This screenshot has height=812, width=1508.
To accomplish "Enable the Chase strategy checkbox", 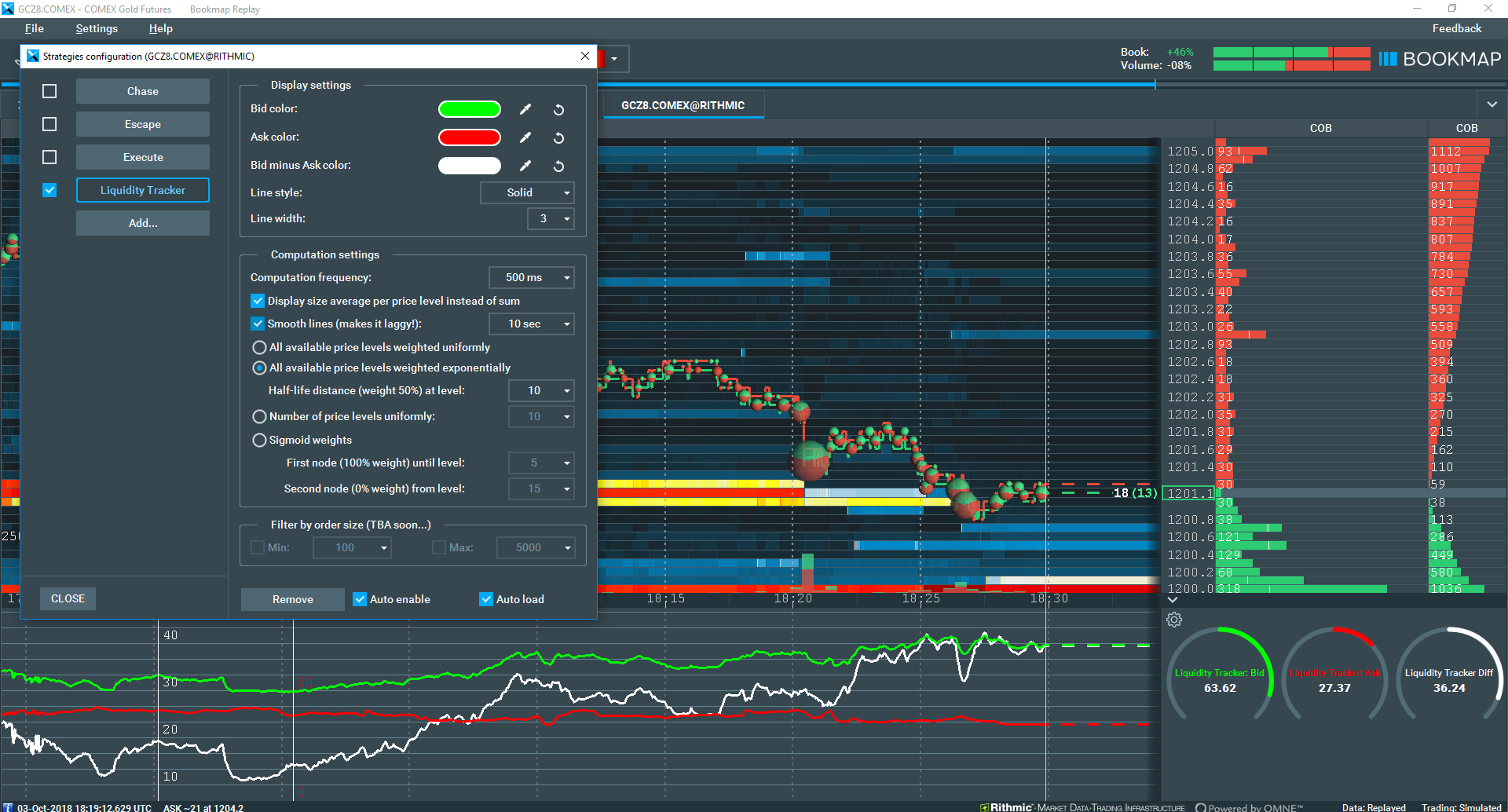I will click(x=49, y=91).
